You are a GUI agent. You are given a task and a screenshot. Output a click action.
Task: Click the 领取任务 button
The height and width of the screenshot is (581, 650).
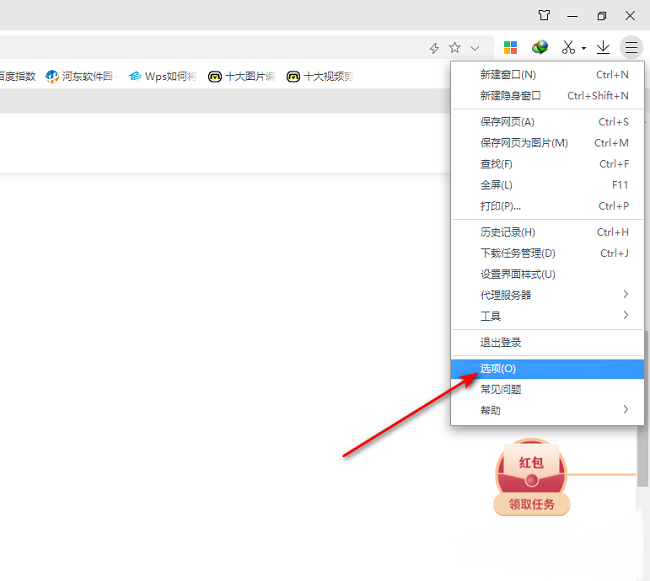click(x=531, y=504)
